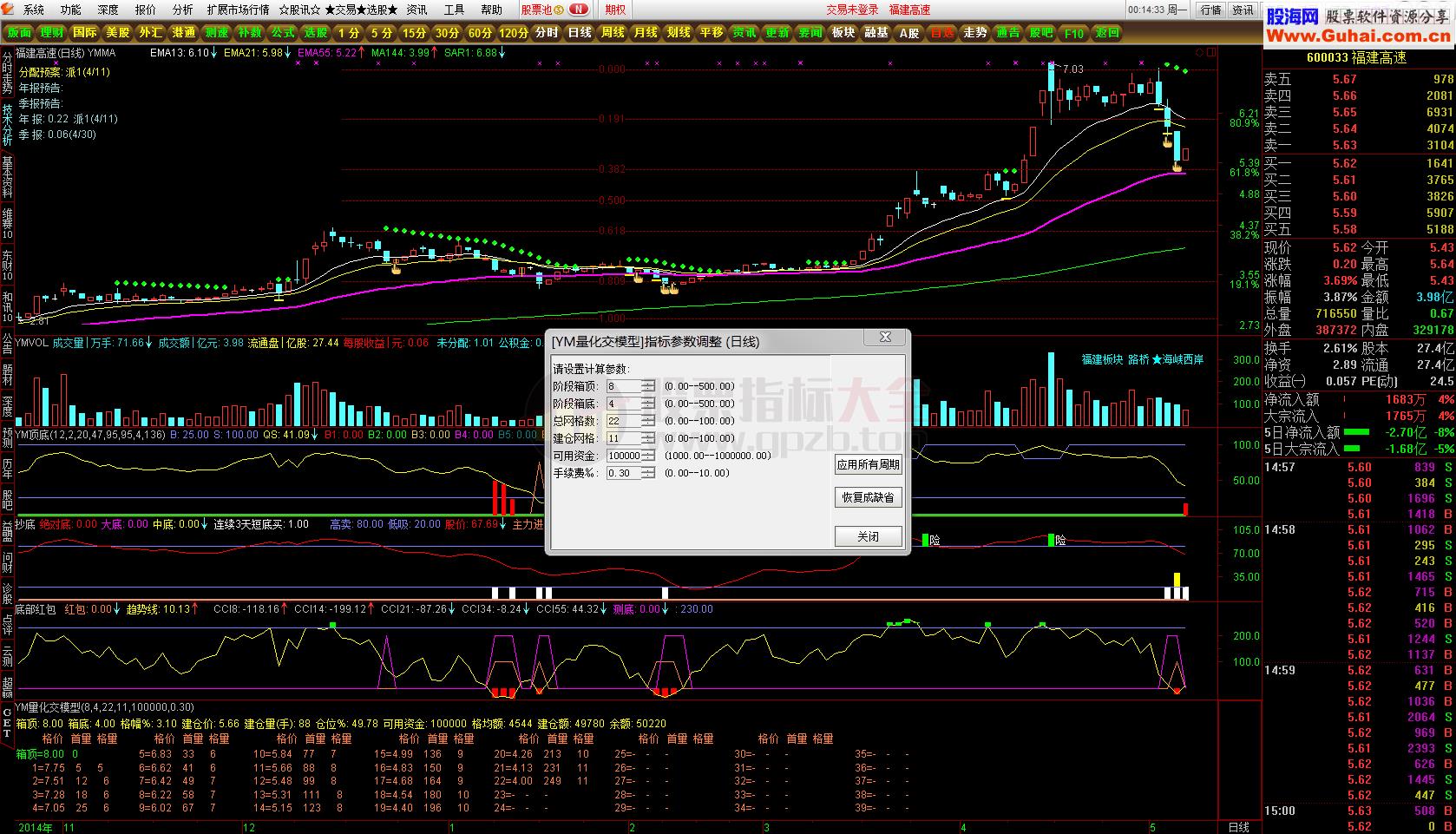Switch chart to 120分 period

(x=514, y=33)
